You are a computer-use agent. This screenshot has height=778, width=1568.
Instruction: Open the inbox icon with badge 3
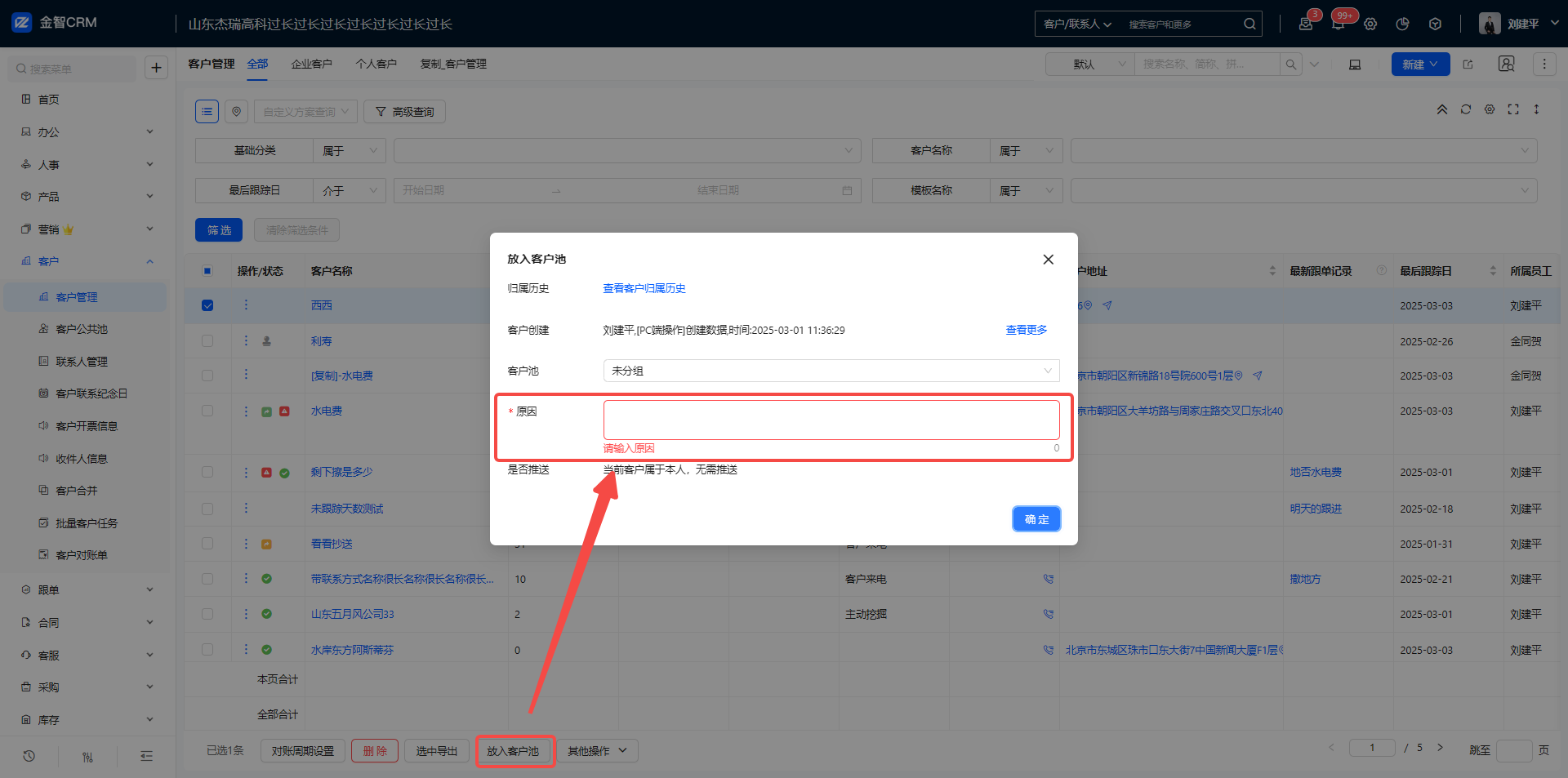[x=1306, y=24]
